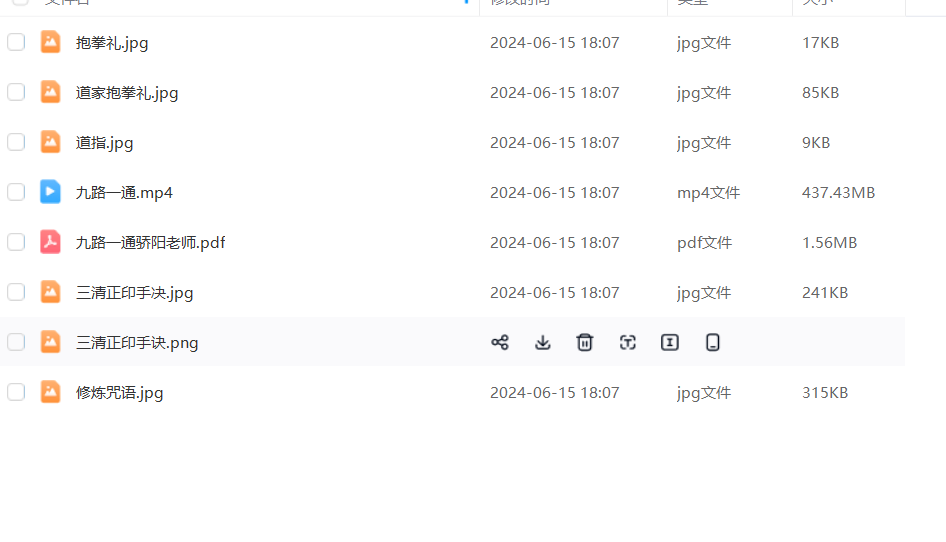This screenshot has width=946, height=542.
Task: Open 九路一通骄阳老师.pdf by its name
Action: [150, 243]
